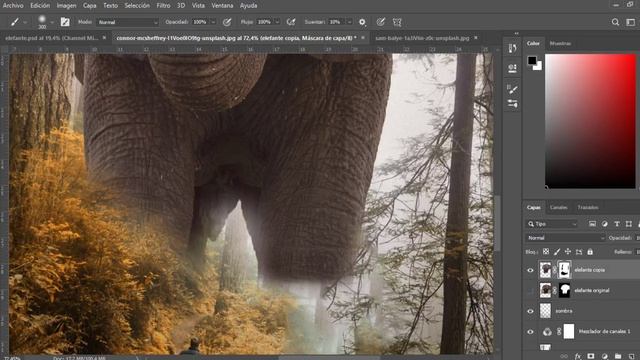This screenshot has width=640, height=360.
Task: Open the Texto menu
Action: pyautogui.click(x=110, y=6)
